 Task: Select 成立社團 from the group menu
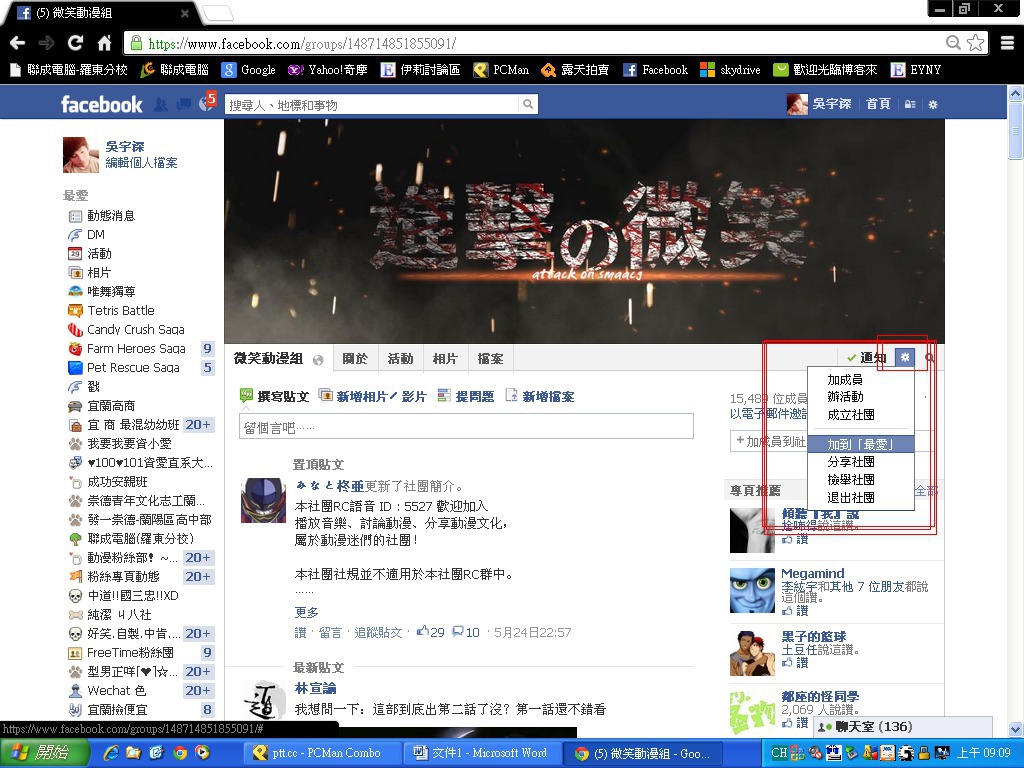(861, 415)
